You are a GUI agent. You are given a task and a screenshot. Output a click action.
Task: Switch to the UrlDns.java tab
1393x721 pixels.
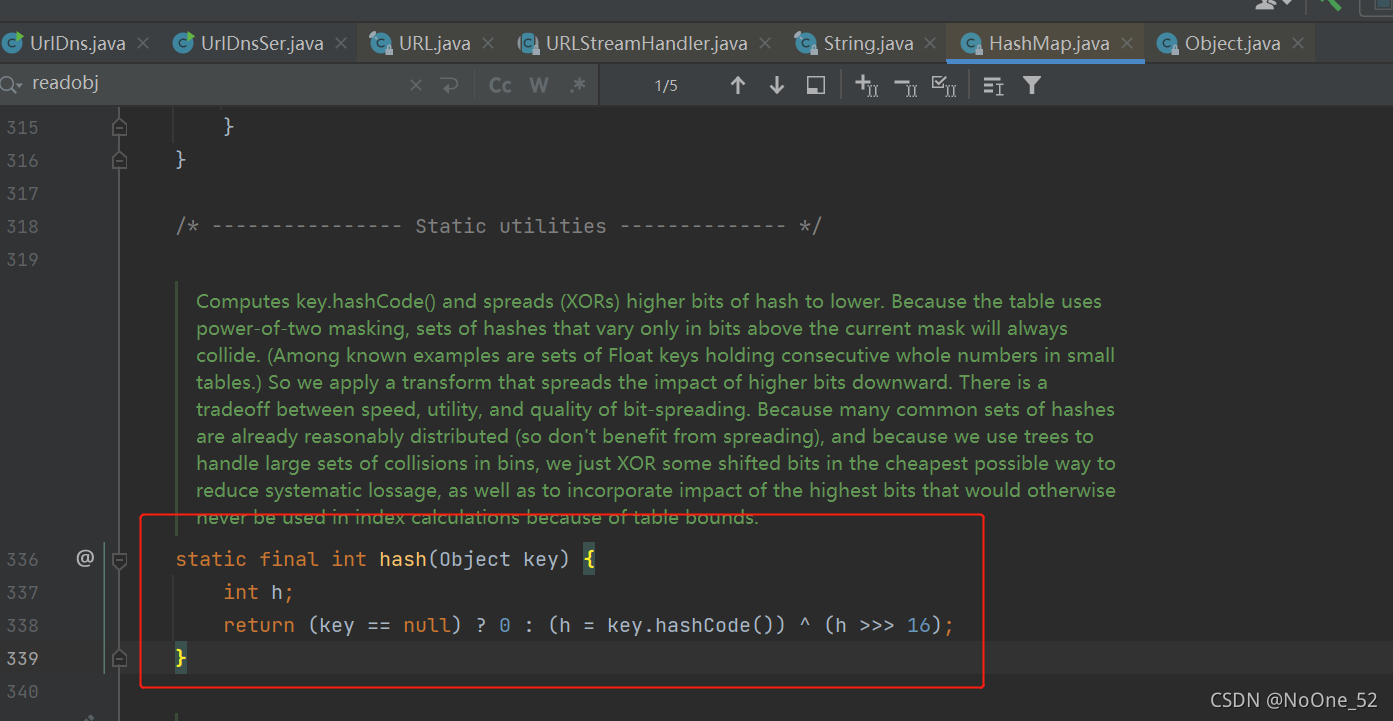coord(78,43)
